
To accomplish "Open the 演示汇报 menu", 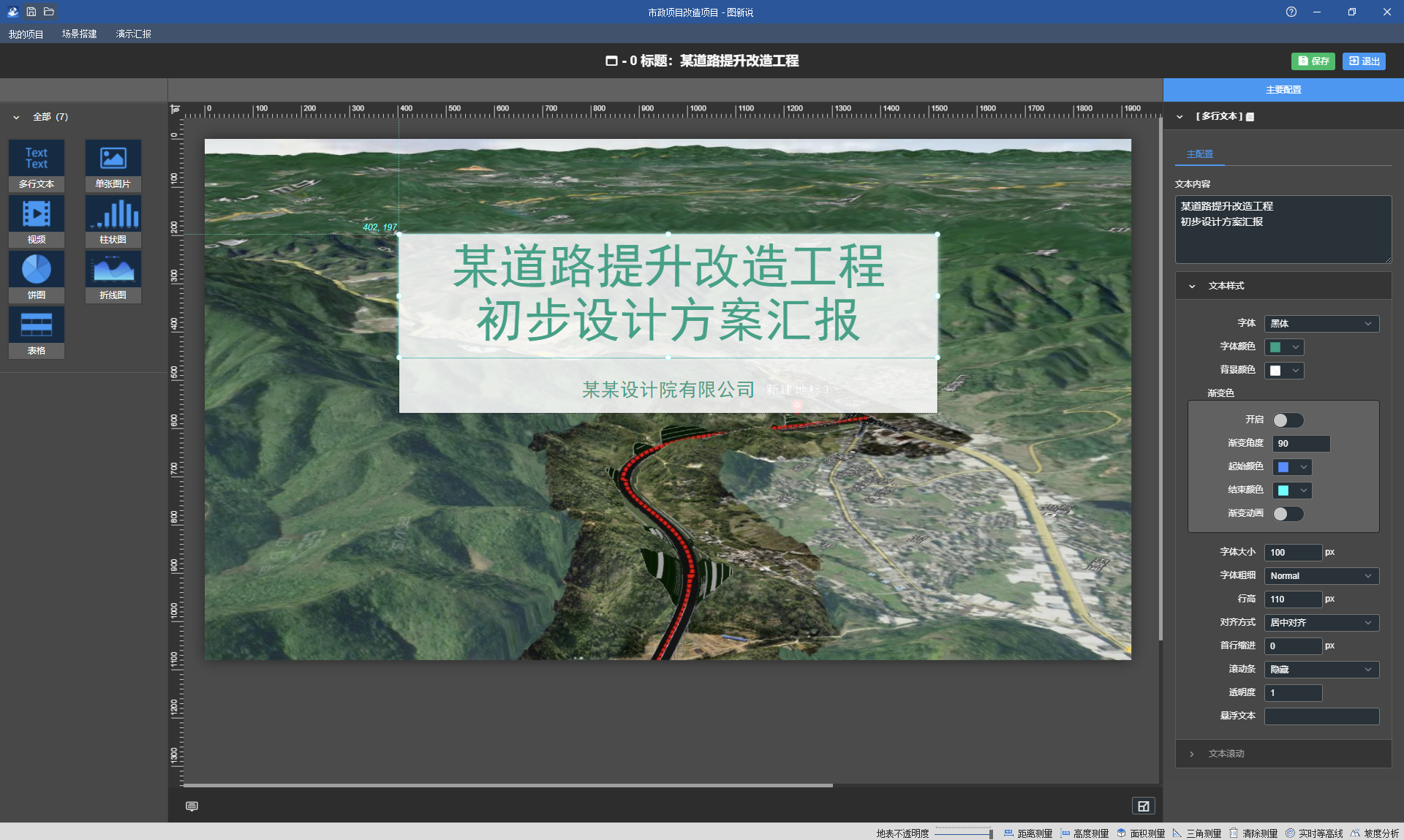I will pyautogui.click(x=133, y=34).
